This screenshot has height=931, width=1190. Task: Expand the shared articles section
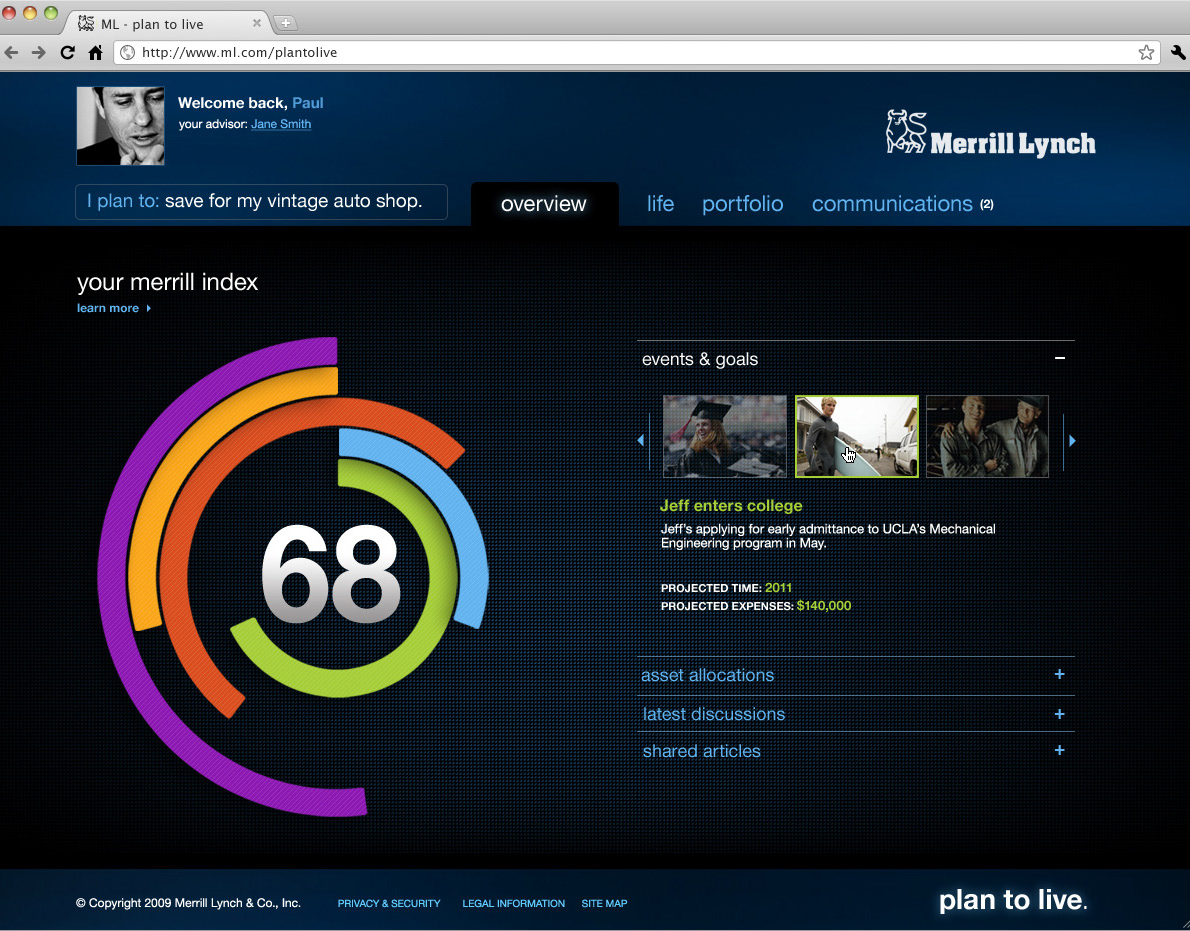[x=1059, y=750]
